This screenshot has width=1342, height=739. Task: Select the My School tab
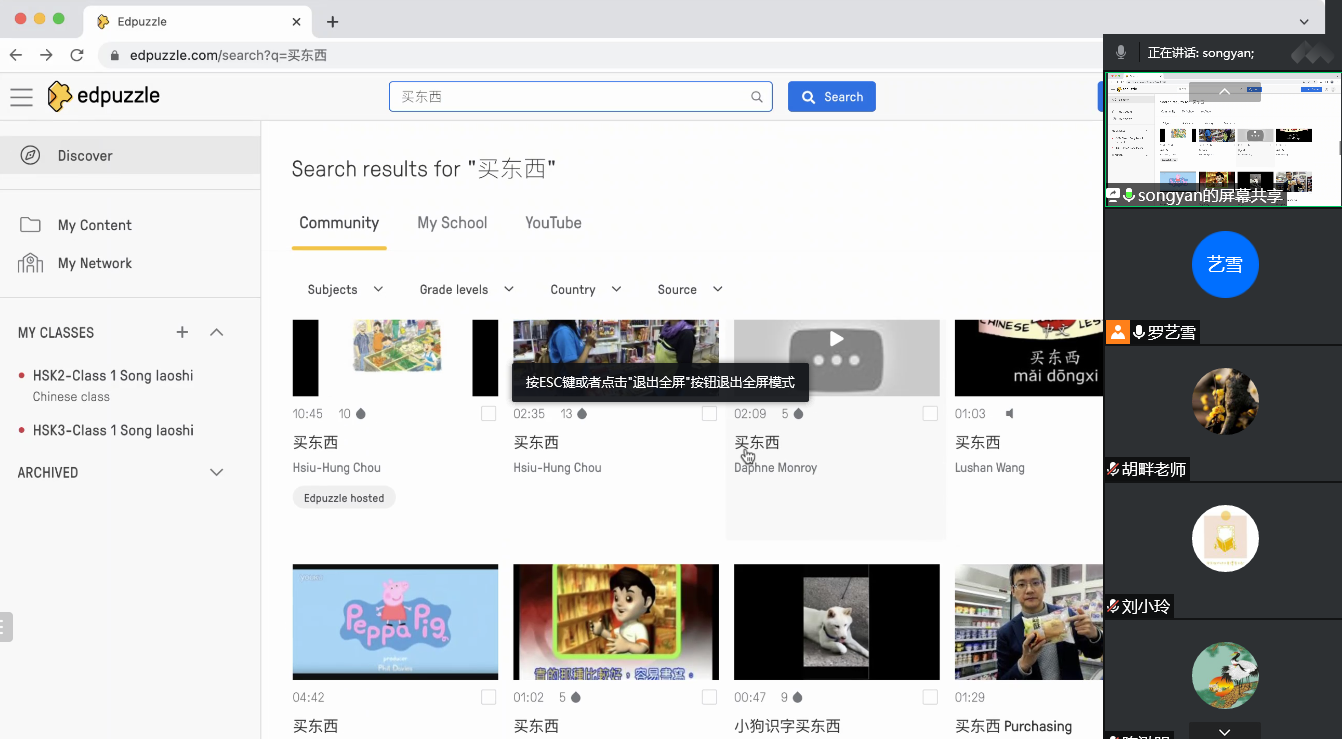coord(452,223)
